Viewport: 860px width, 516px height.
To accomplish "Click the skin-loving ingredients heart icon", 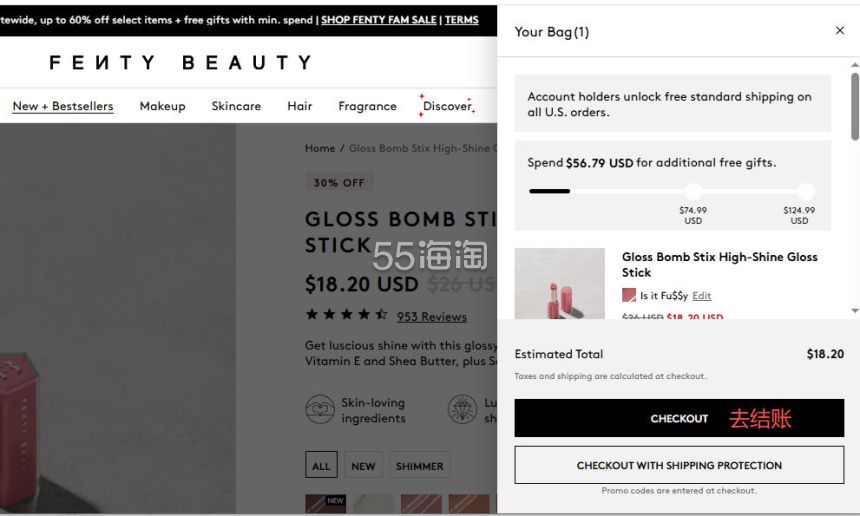I will point(320,410).
